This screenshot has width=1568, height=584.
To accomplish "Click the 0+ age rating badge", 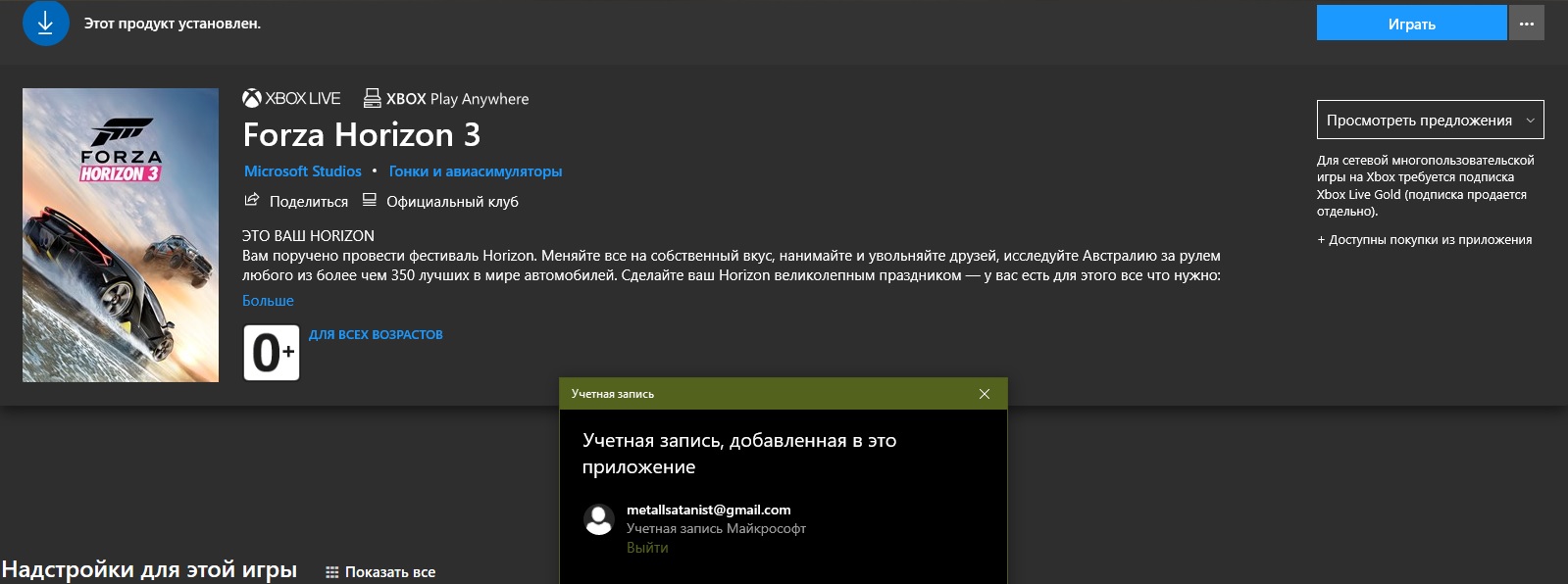I will pos(272,352).
